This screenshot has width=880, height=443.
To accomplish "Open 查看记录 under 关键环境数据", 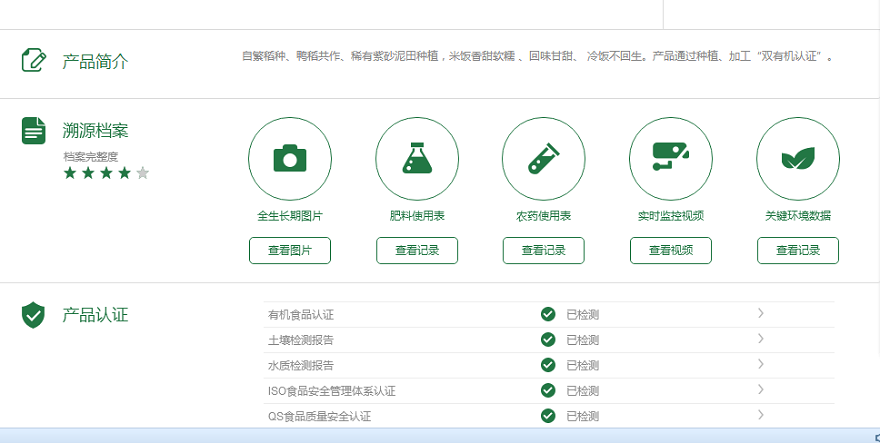I will [x=798, y=250].
